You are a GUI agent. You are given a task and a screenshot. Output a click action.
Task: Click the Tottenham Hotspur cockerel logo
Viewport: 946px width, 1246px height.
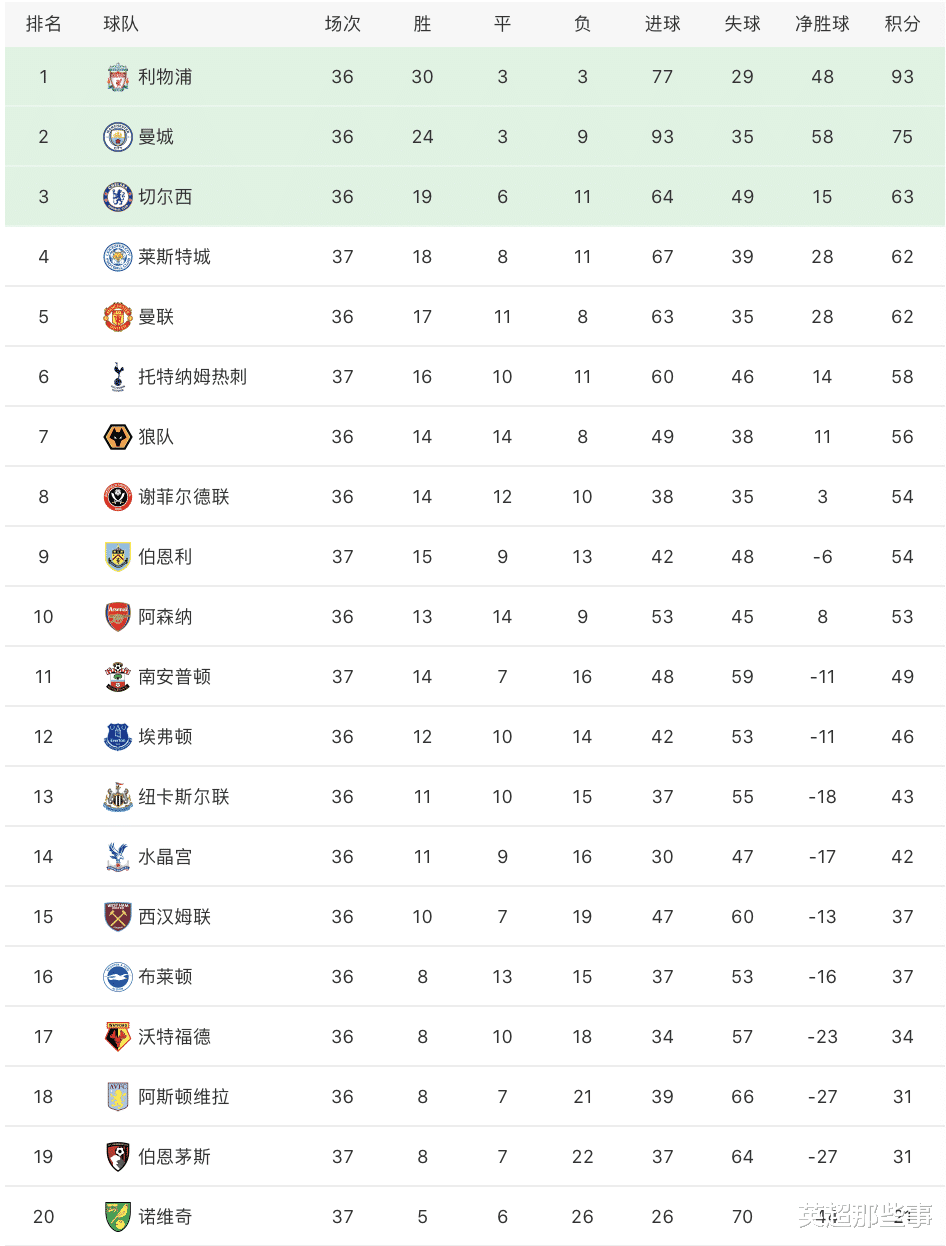point(118,377)
